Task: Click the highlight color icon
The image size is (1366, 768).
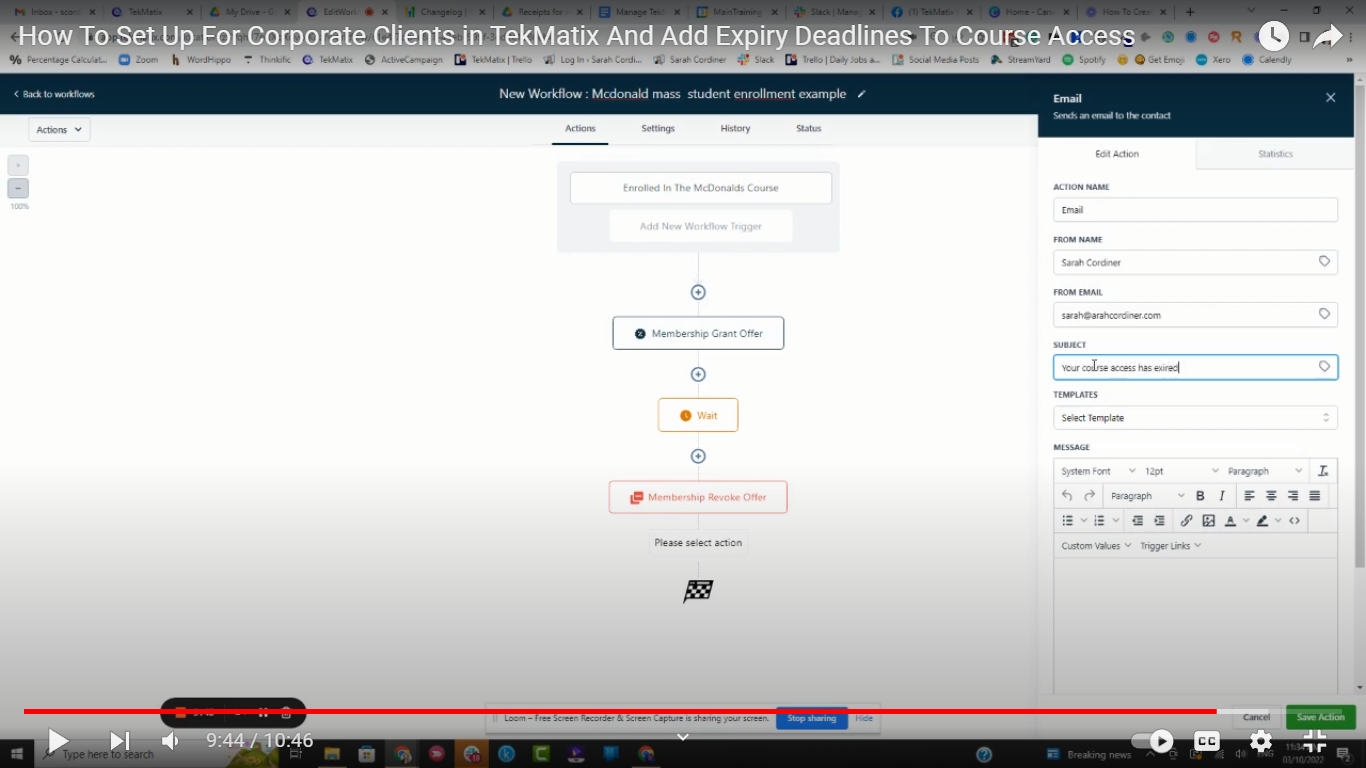Action: coord(1262,521)
